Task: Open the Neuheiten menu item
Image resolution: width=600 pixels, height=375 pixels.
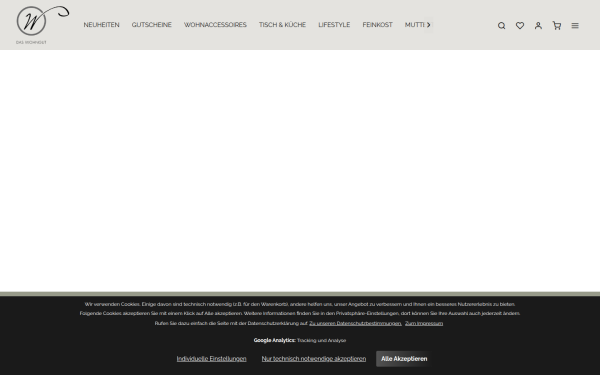Action: tap(101, 25)
